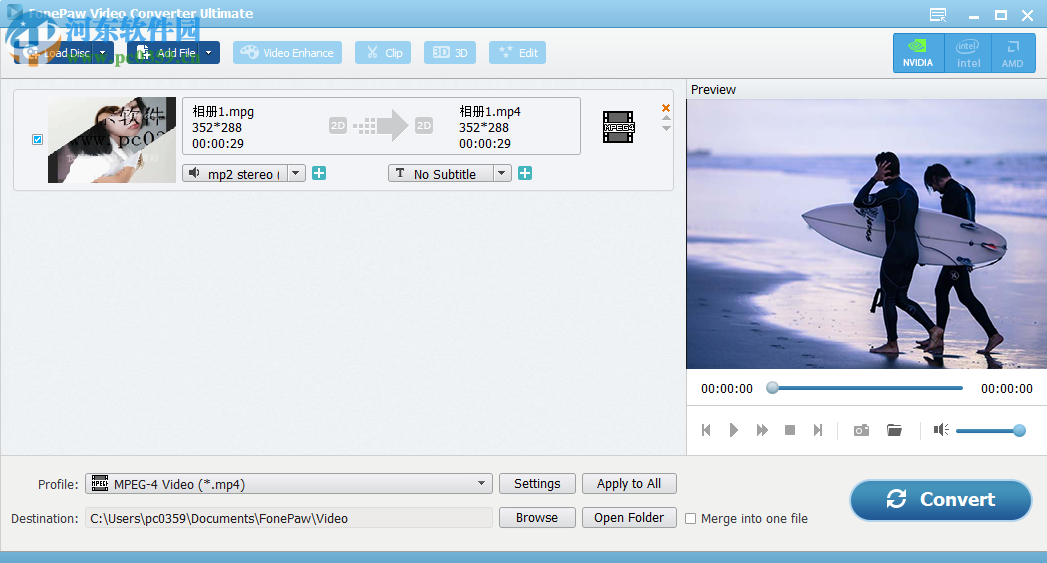The width and height of the screenshot is (1047, 563).
Task: Click the source filename 相册1.mpg
Action: click(223, 112)
